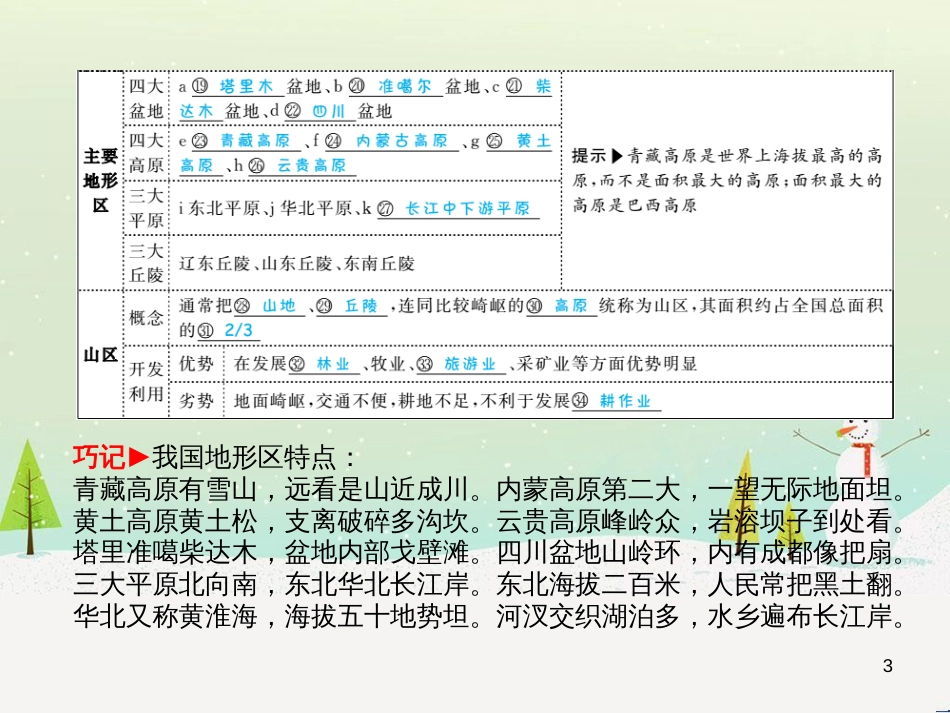Viewport: 950px width, 713px height.
Task: Click the circled number ⑲ before 塔里木
Action: pos(200,84)
